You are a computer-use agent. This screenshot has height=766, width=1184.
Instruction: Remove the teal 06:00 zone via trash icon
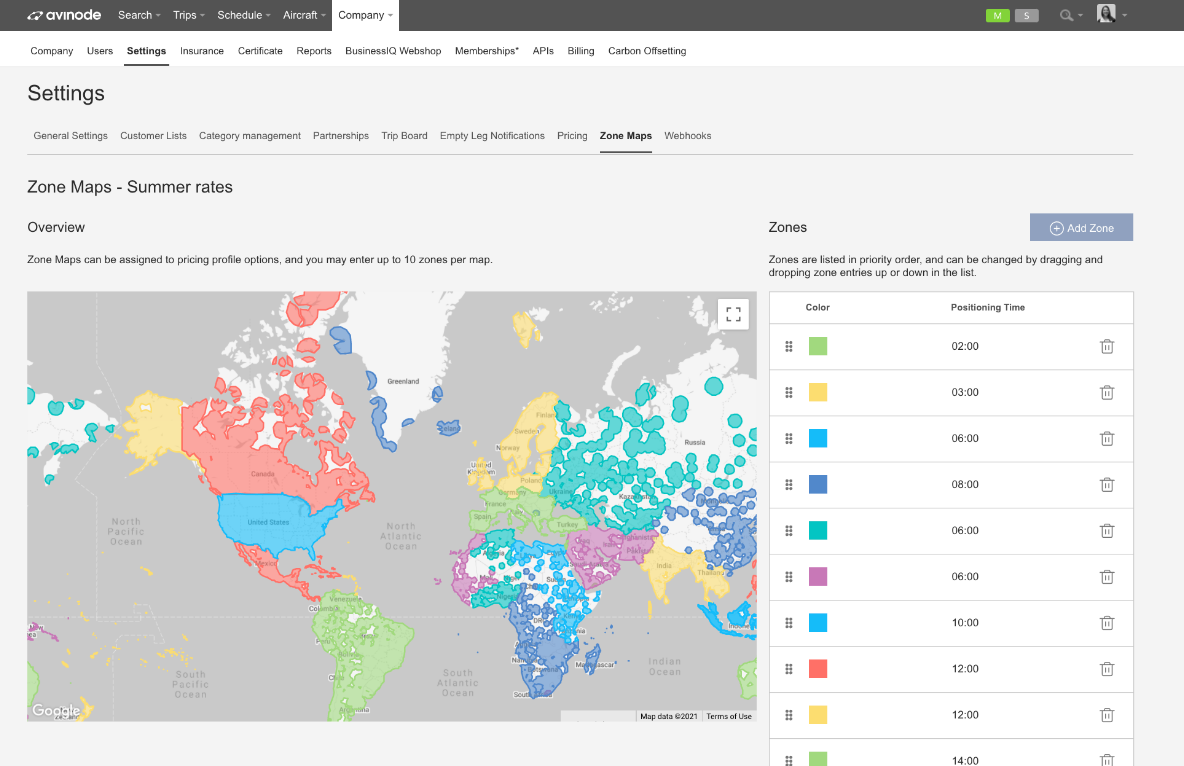1107,531
